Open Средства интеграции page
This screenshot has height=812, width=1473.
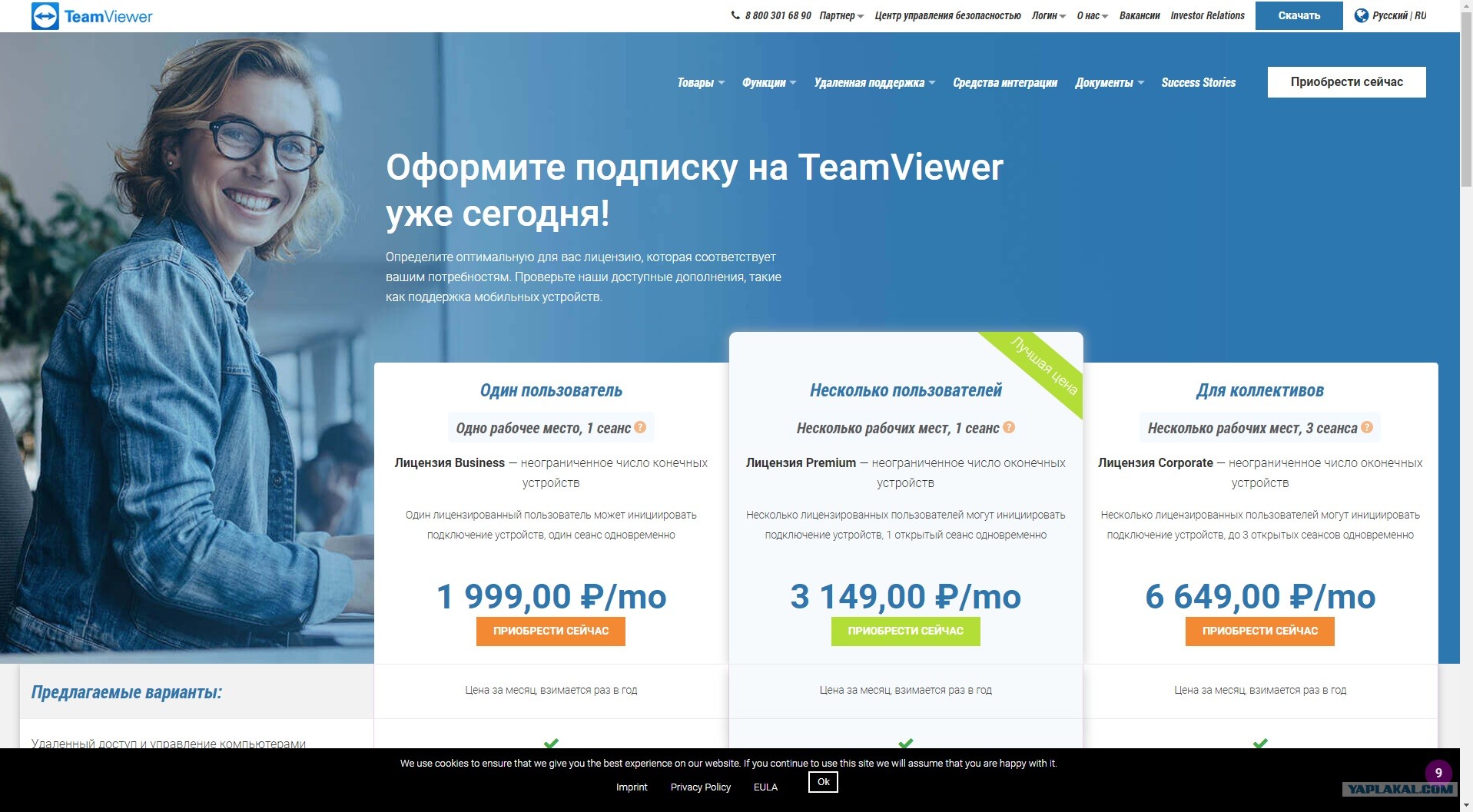[x=1005, y=82]
